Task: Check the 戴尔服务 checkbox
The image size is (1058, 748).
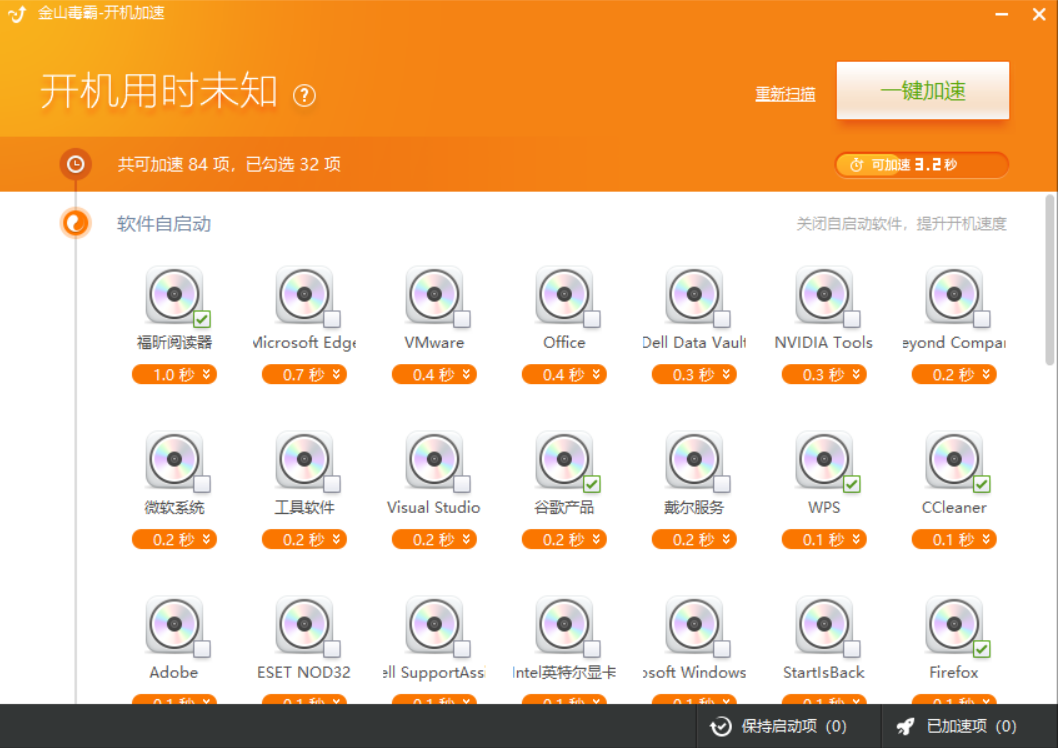Action: coord(722,484)
